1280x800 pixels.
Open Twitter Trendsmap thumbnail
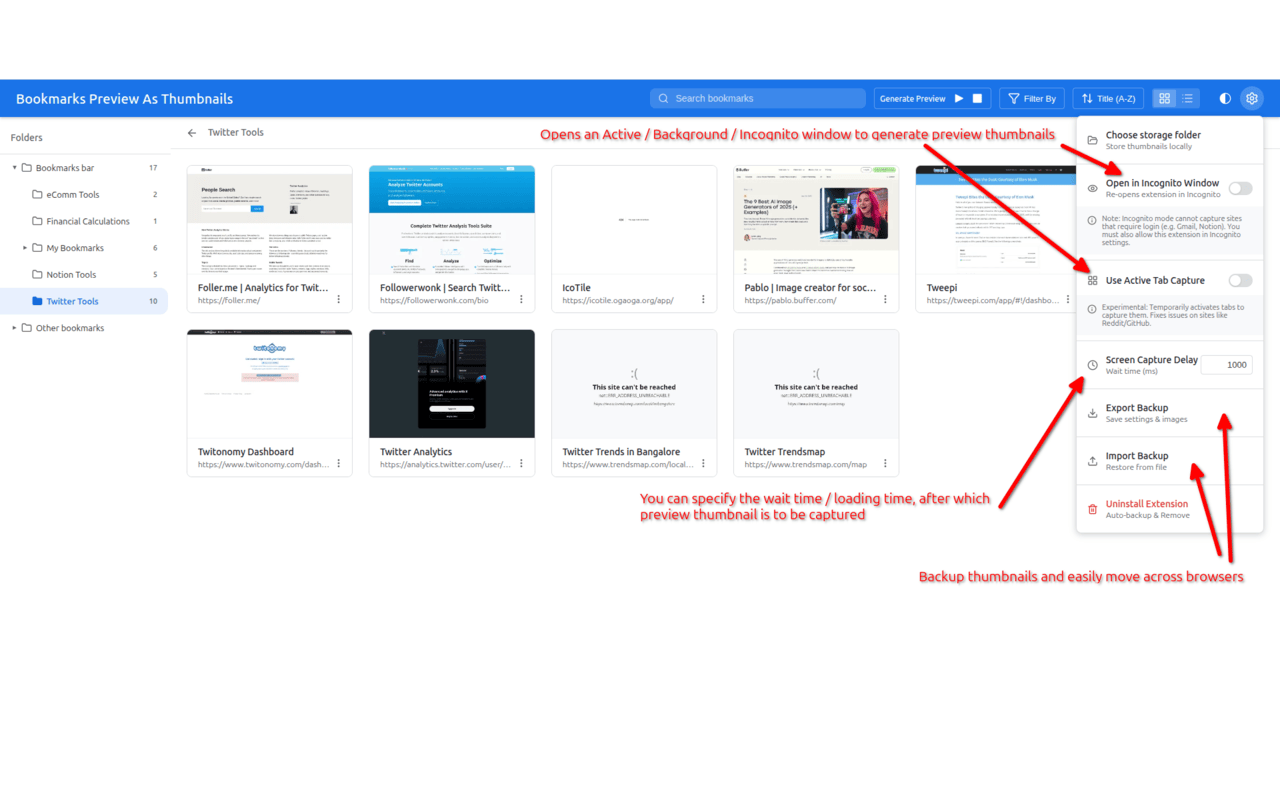tap(816, 384)
